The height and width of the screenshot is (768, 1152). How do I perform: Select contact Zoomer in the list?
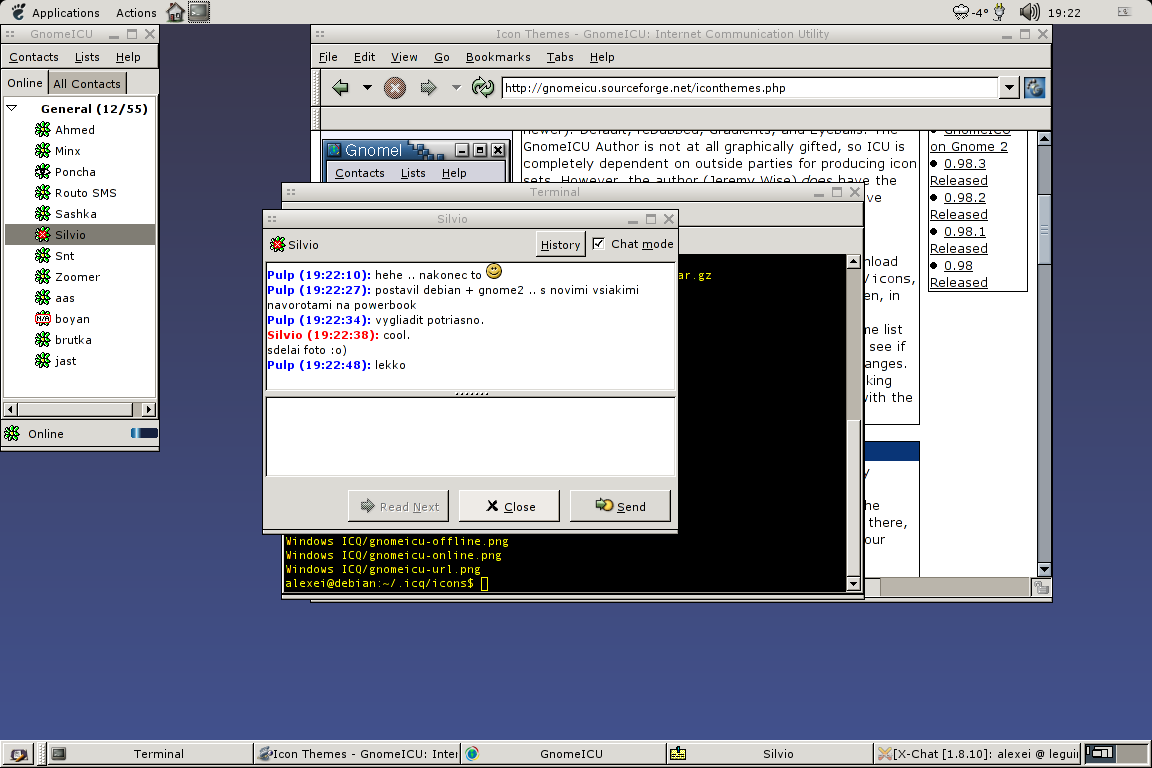pos(77,277)
